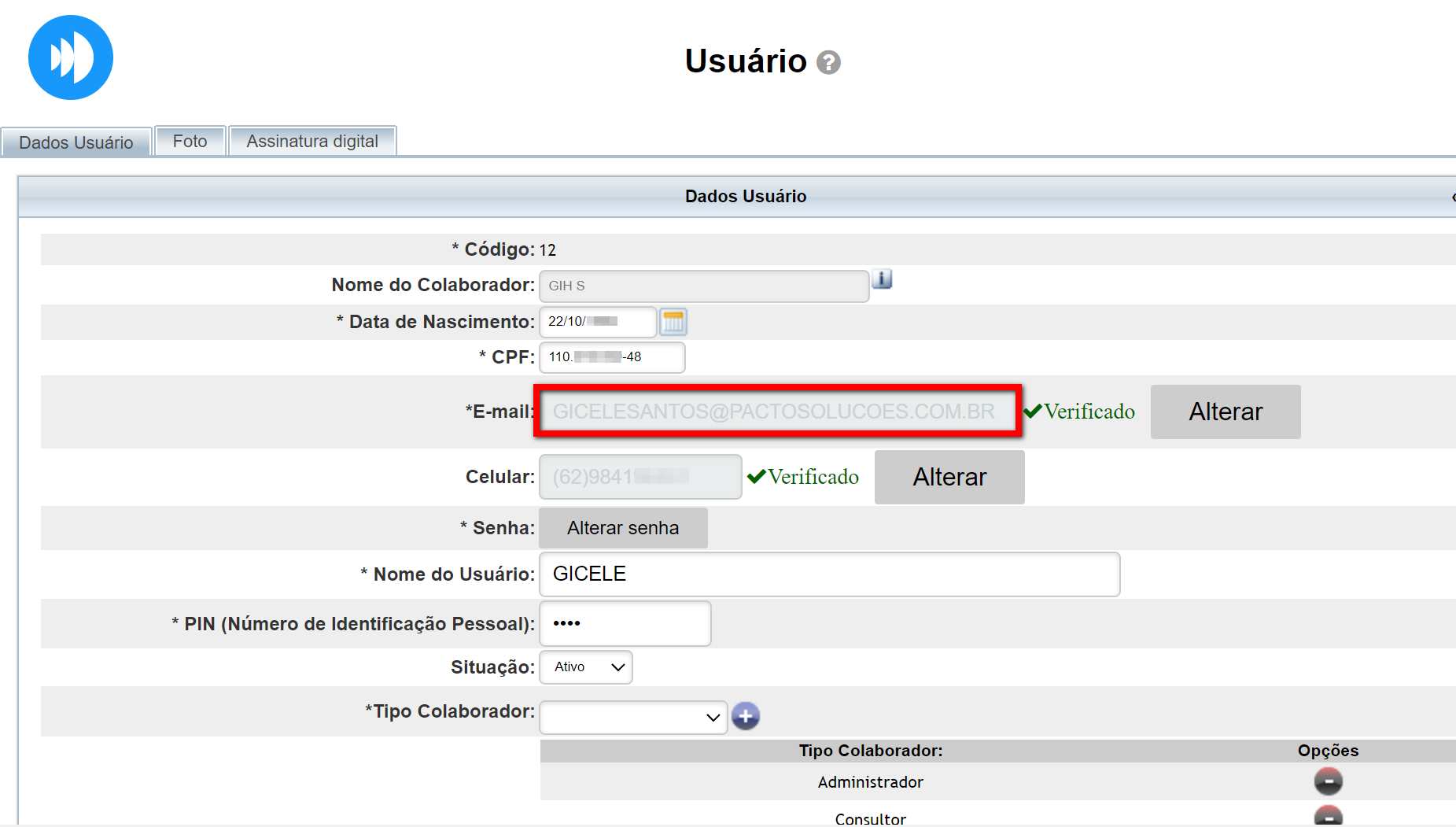Screen dimensions: 1456x827
Task: Click the blue Pacto logo icon
Action: click(71, 57)
